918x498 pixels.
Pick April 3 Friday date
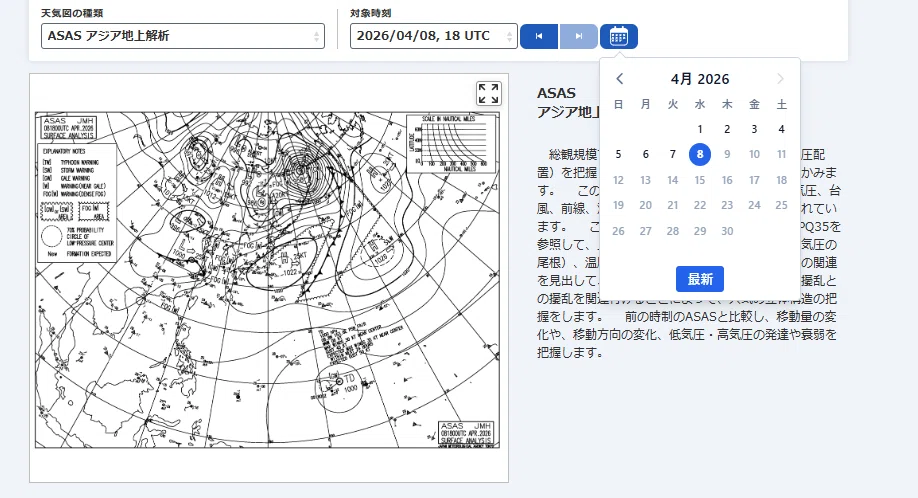(x=754, y=129)
